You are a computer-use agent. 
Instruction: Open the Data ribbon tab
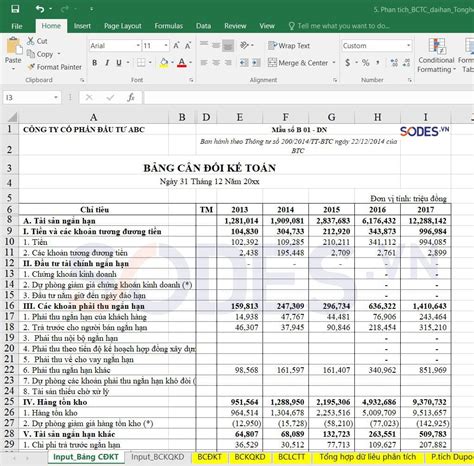pyautogui.click(x=203, y=26)
